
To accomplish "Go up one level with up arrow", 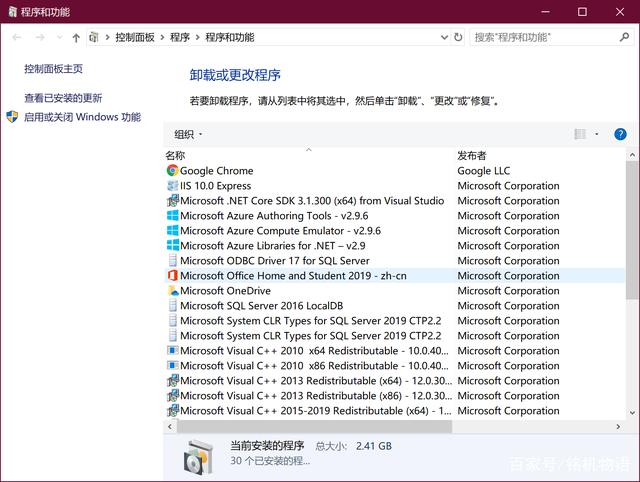I will pyautogui.click(x=76, y=38).
